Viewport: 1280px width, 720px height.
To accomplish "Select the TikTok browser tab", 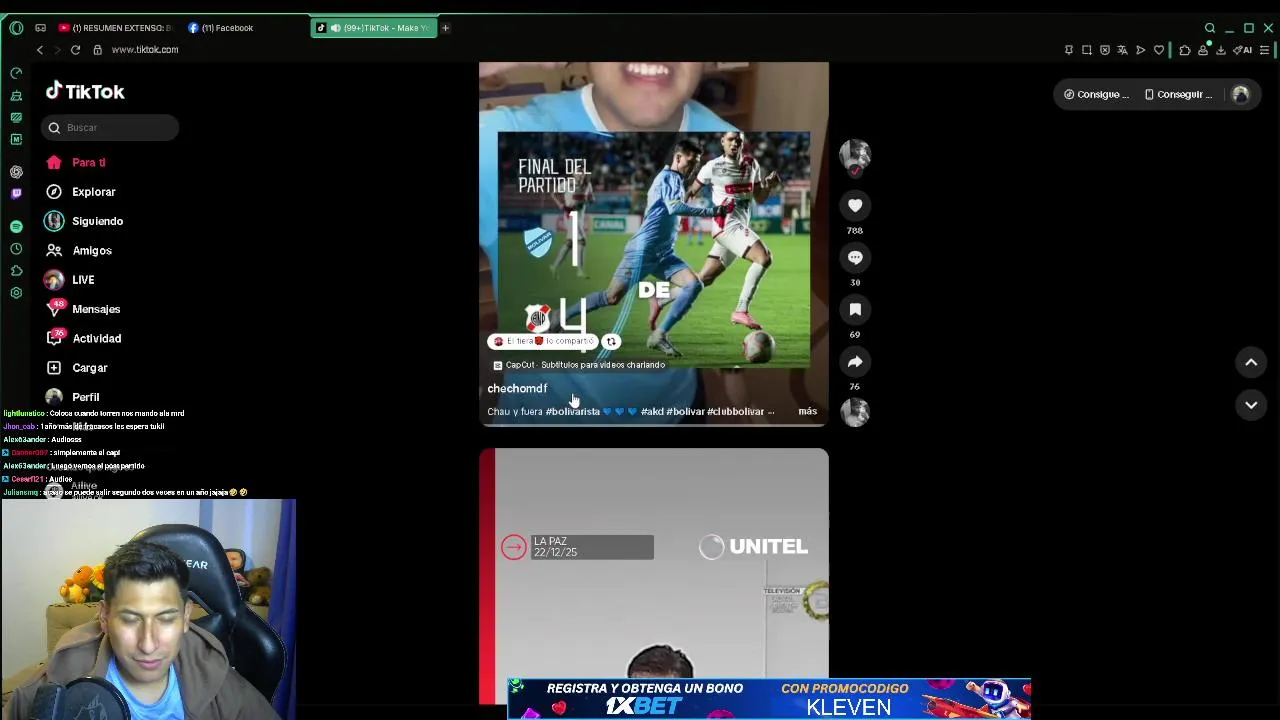I will click(375, 28).
